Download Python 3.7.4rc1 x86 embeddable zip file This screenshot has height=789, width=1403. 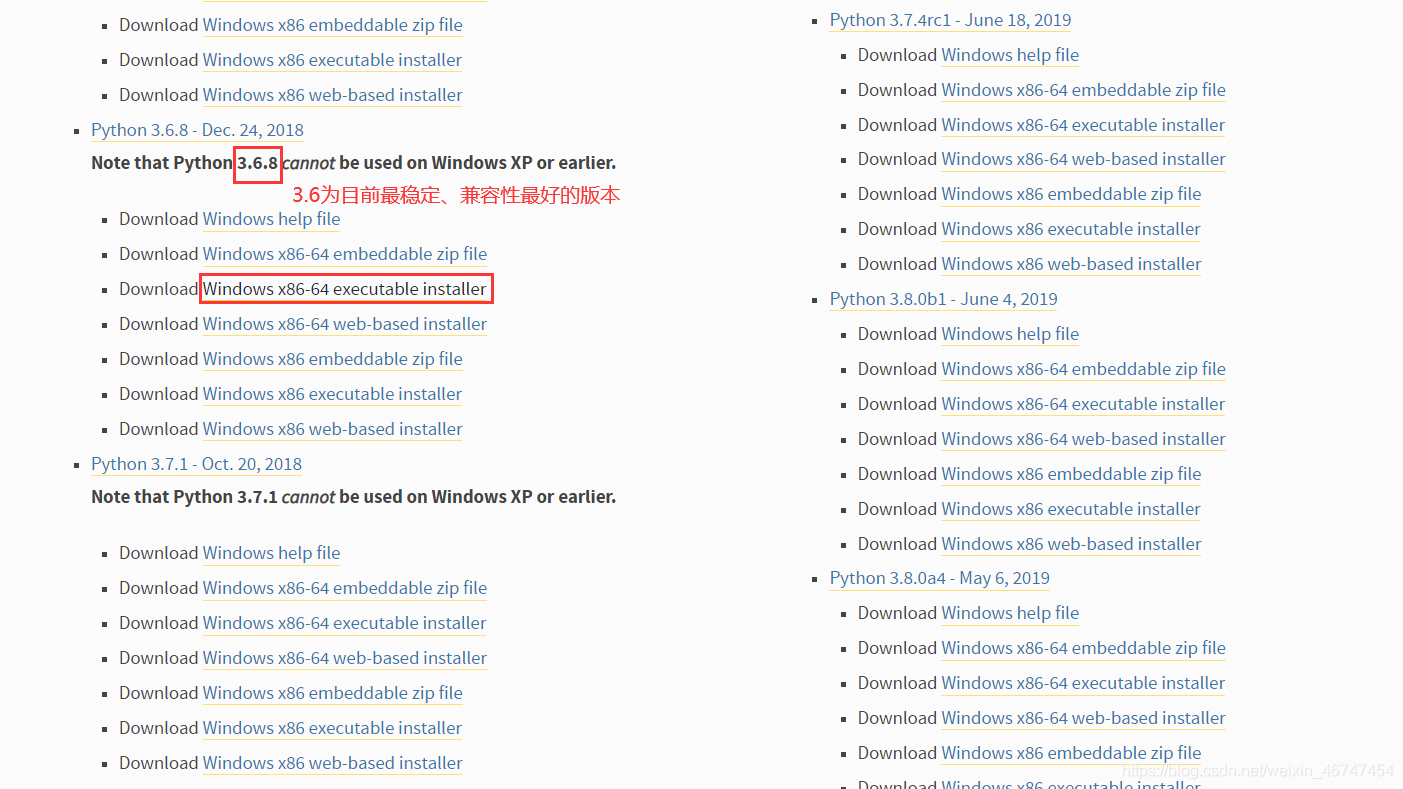click(x=1072, y=194)
